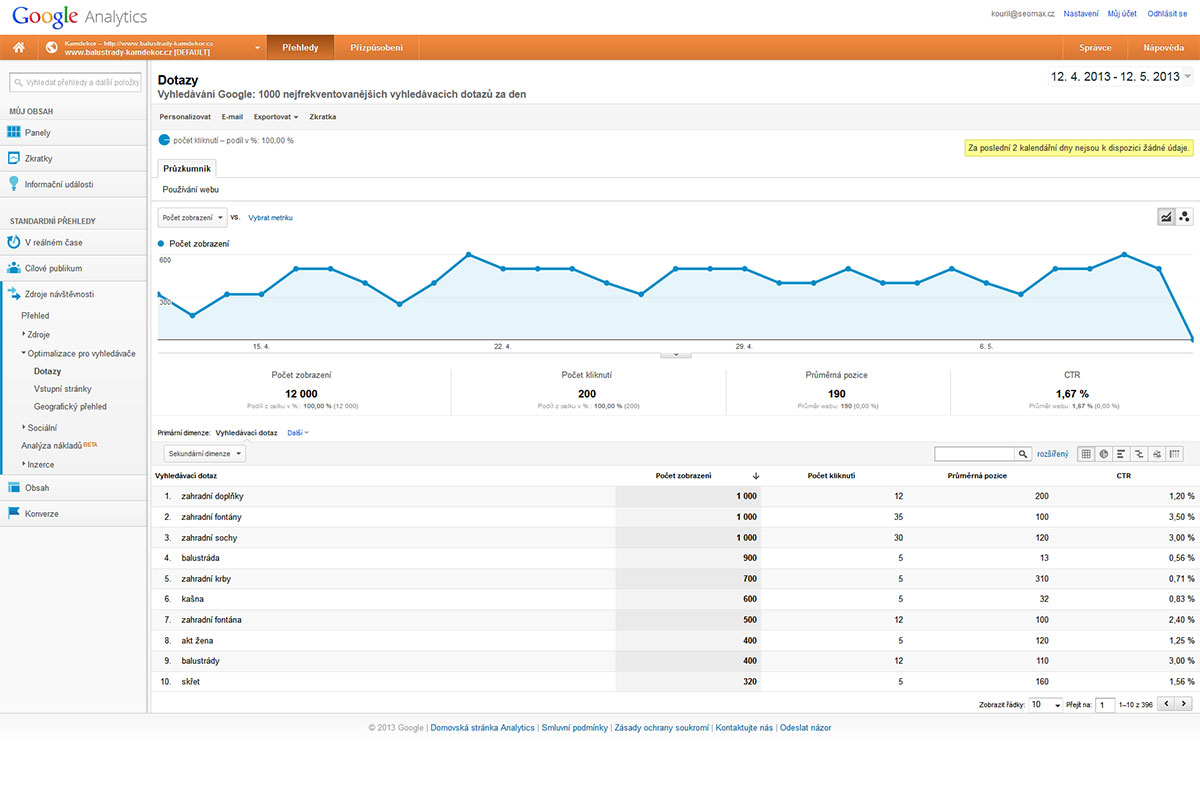Open the date range picker
The image size is (1200, 805).
[1120, 76]
